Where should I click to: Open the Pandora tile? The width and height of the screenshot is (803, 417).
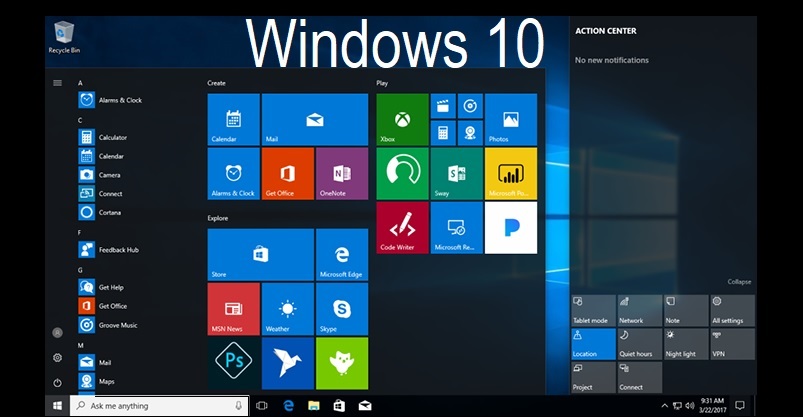point(511,227)
